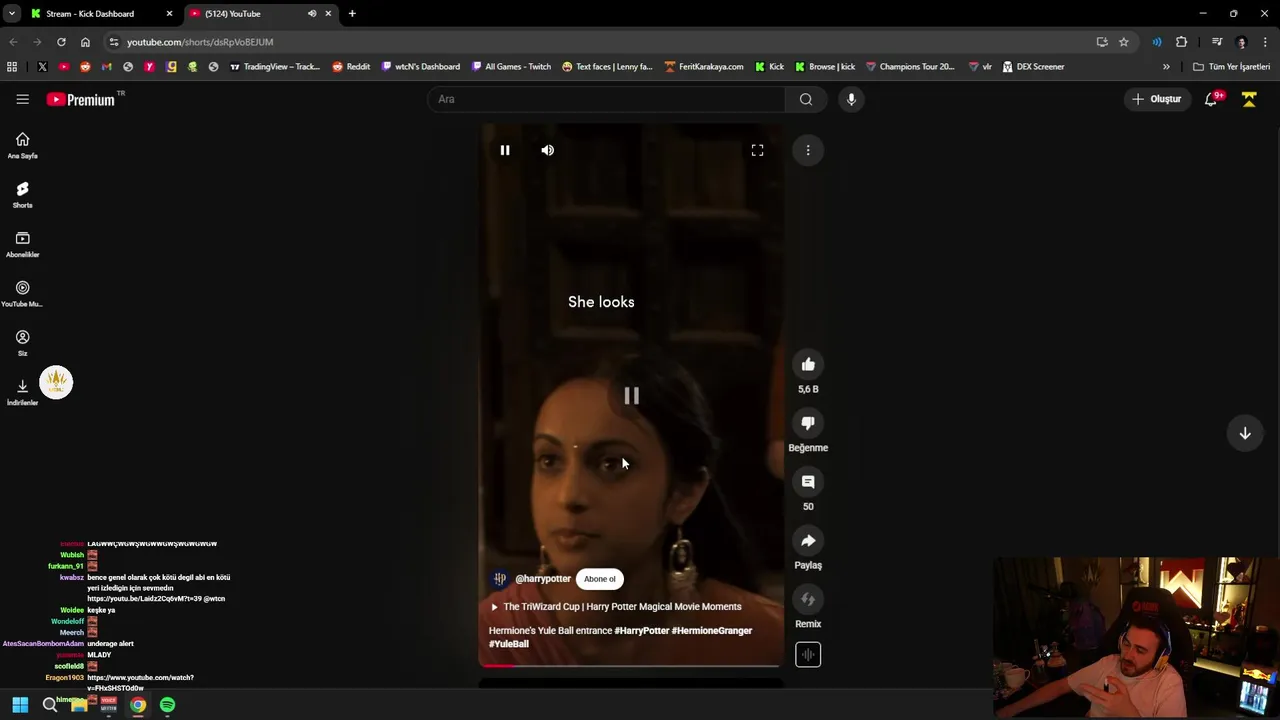Open Chrome three-dot menu
The width and height of the screenshot is (1280, 720).
[1266, 42]
